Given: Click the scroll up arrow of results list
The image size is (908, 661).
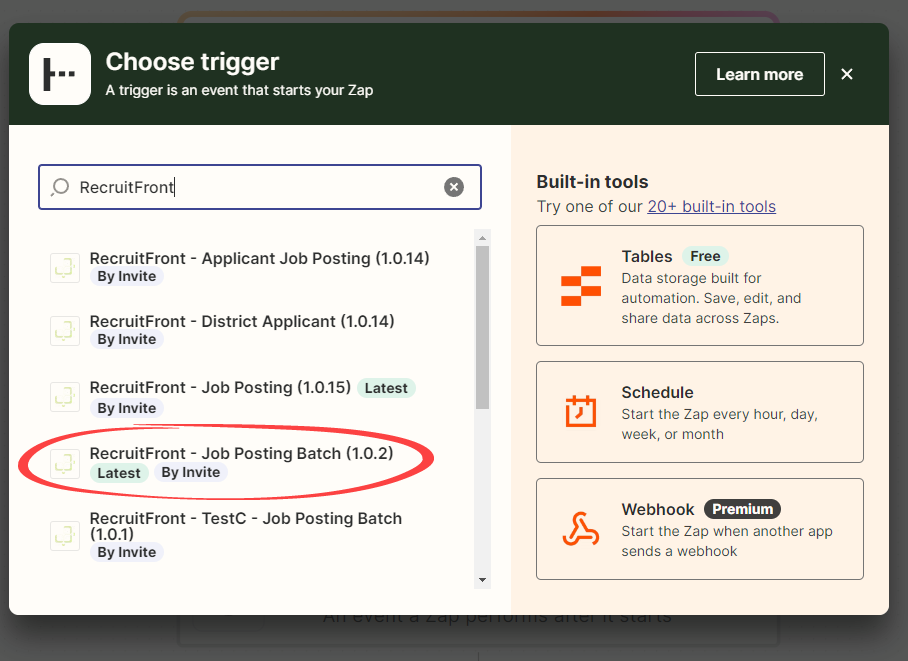Looking at the screenshot, I should [482, 238].
